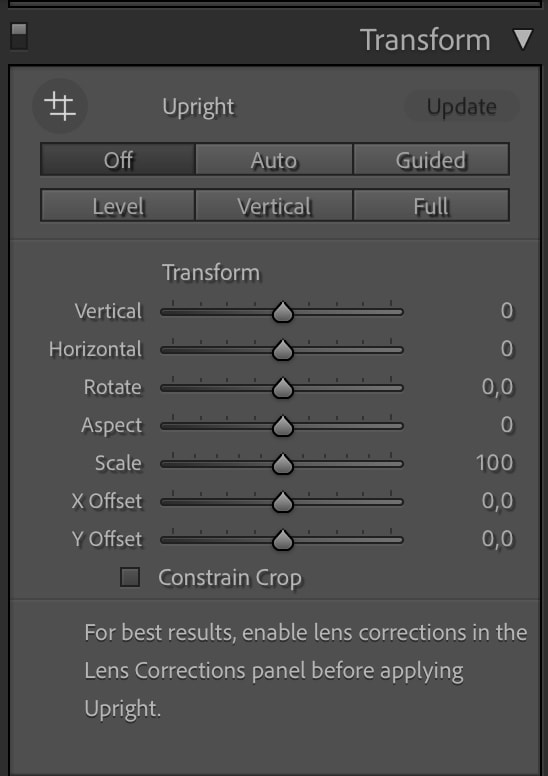Click the Aspect slider handle
Viewport: 548px width, 776px height.
[x=283, y=426]
